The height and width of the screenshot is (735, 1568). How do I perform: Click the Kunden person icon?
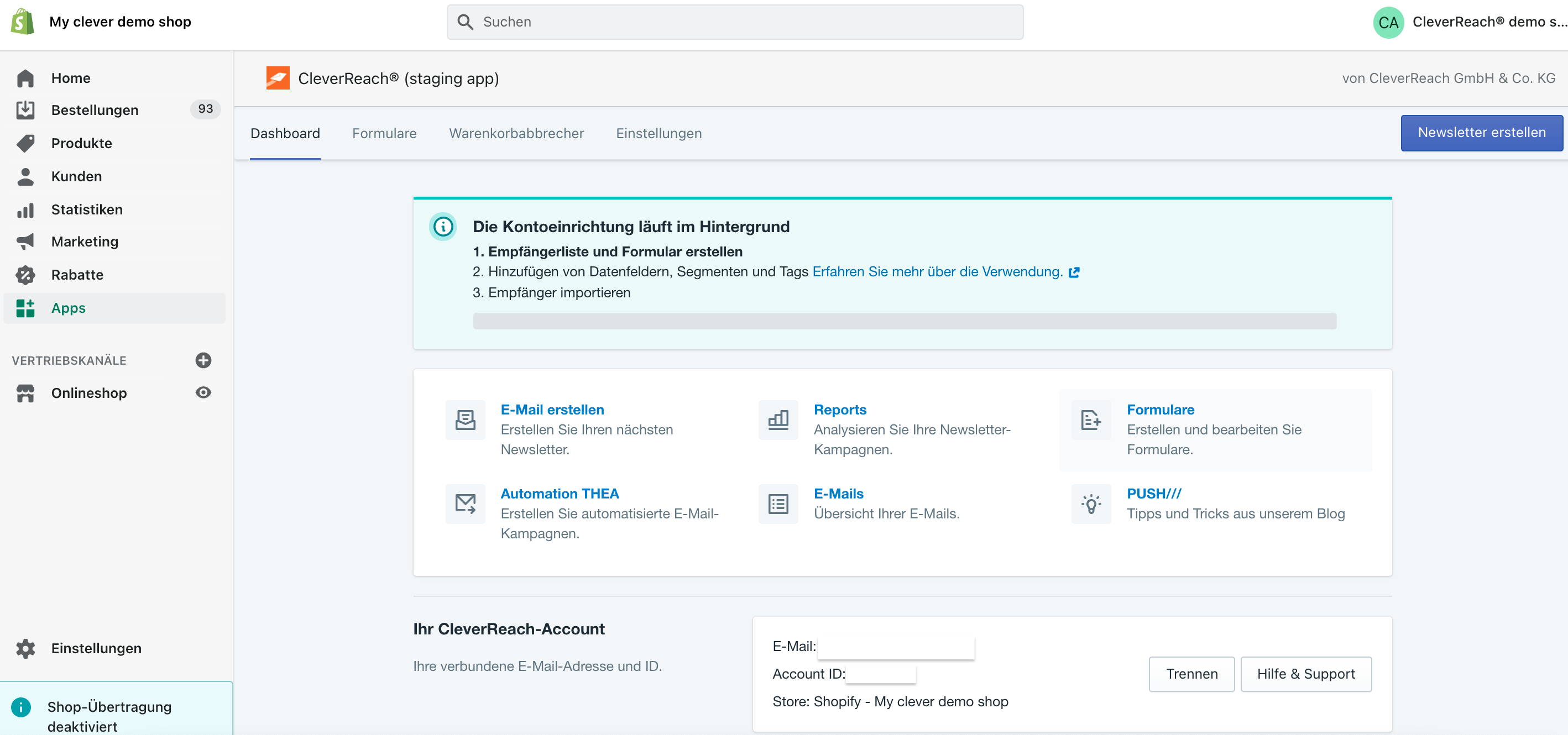click(x=25, y=176)
